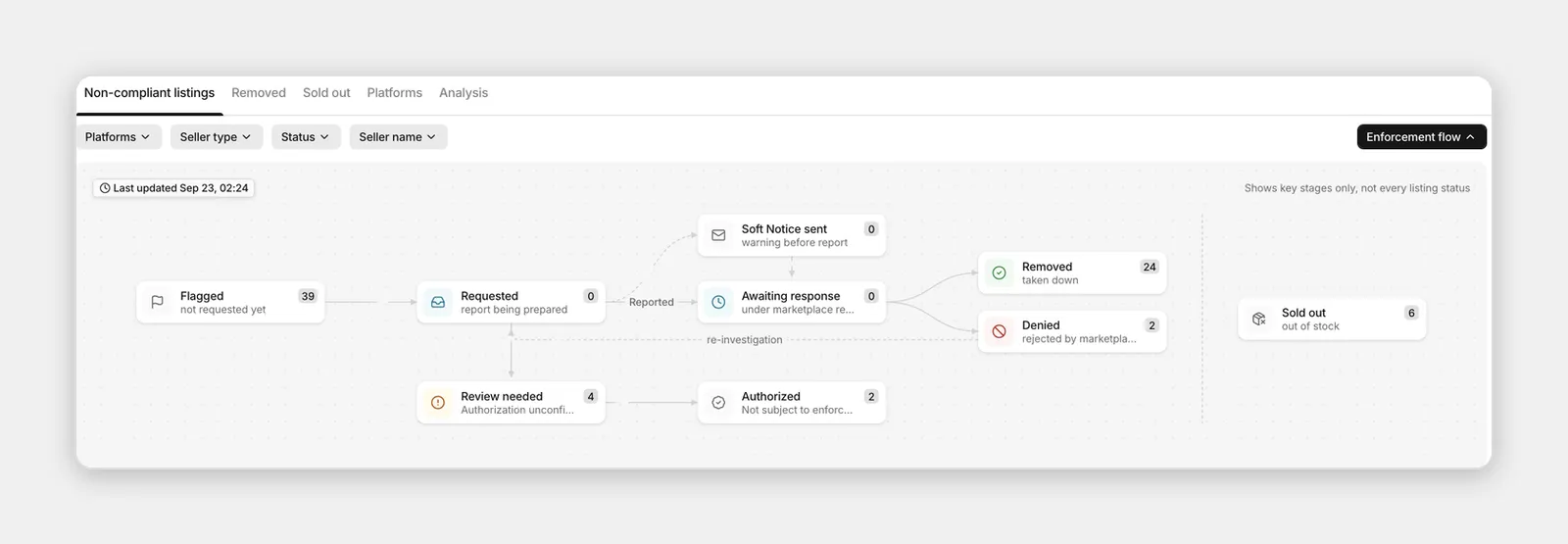Click the clock icon on Awaiting response
Viewport: 1568px width, 544px height.
point(718,302)
